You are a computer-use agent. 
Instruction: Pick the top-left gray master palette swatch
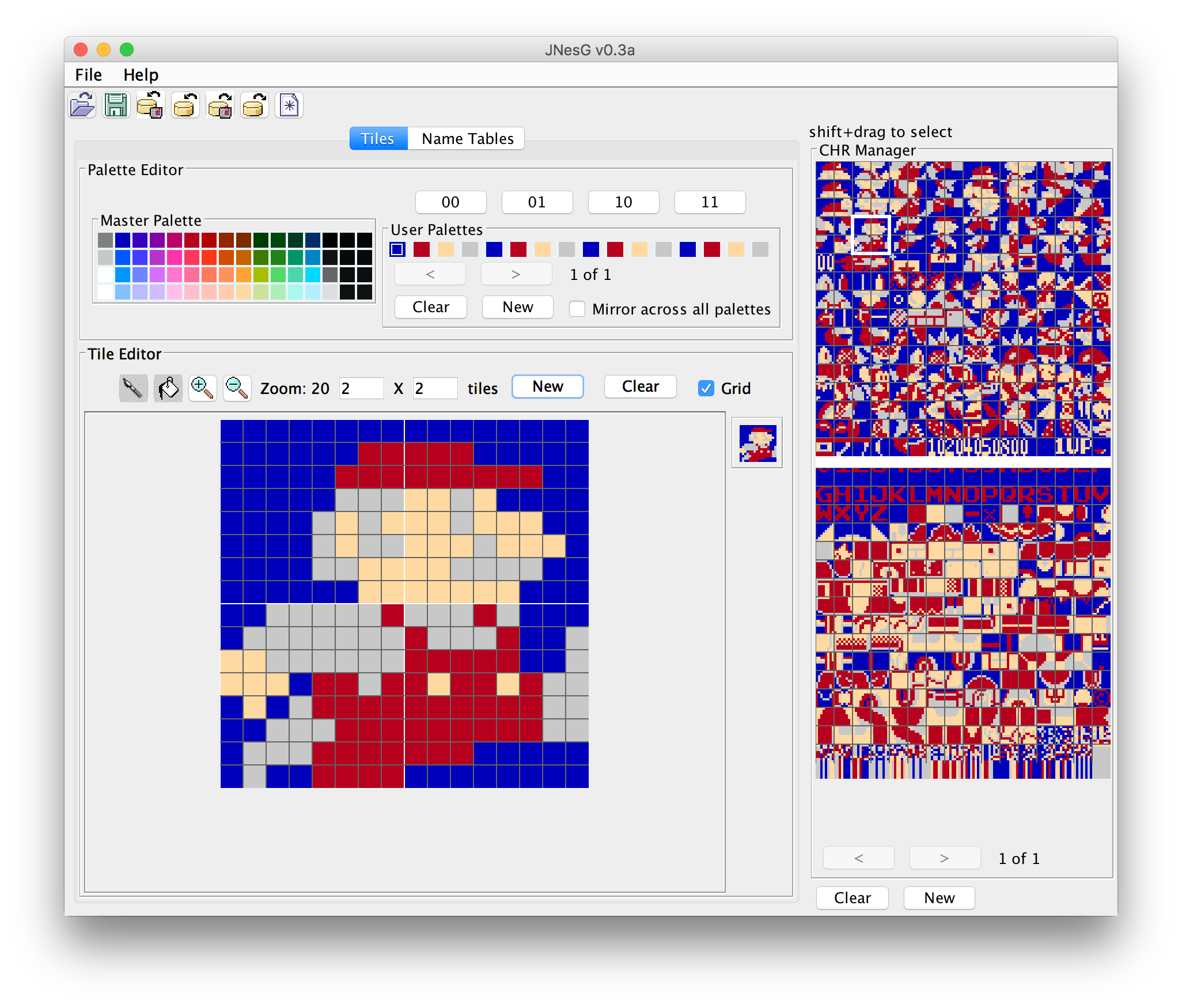tap(105, 240)
